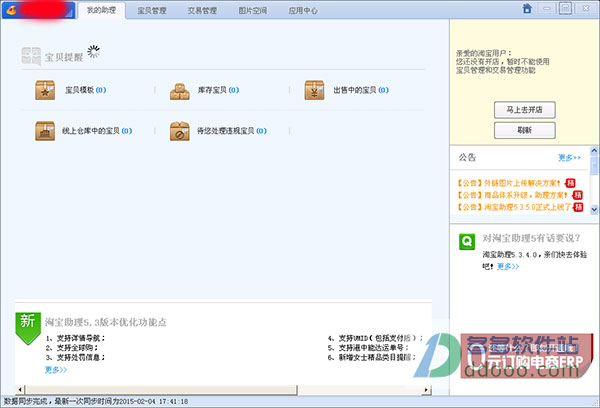Click the 待您处理违规宝贝 (0) label

[x=232, y=131]
